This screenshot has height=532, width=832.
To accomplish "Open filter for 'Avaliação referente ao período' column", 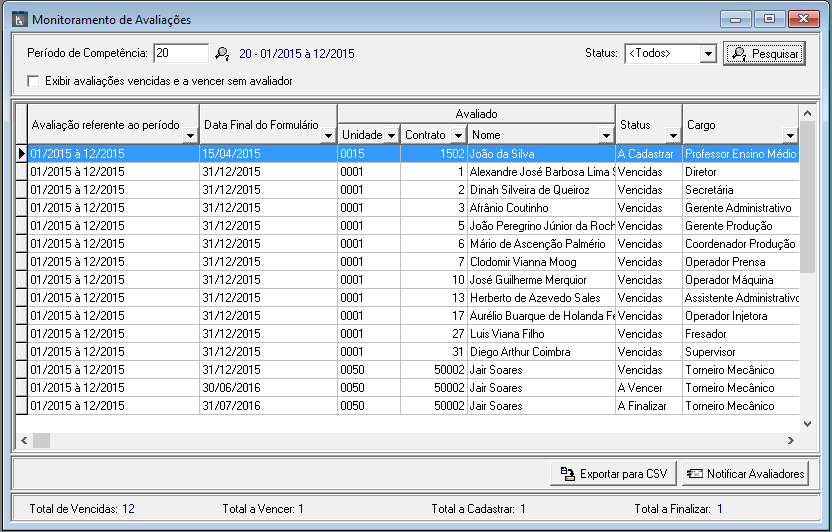I will click(x=190, y=137).
